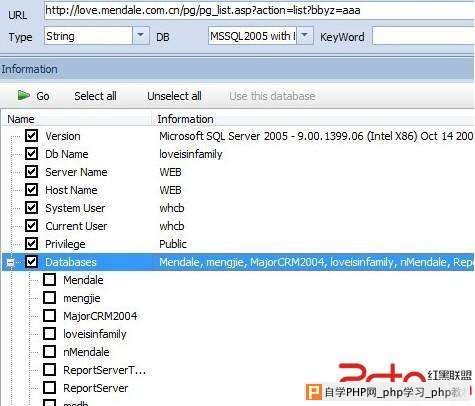This screenshot has width=475, height=406.
Task: Click the Unselect all button
Action: (174, 96)
